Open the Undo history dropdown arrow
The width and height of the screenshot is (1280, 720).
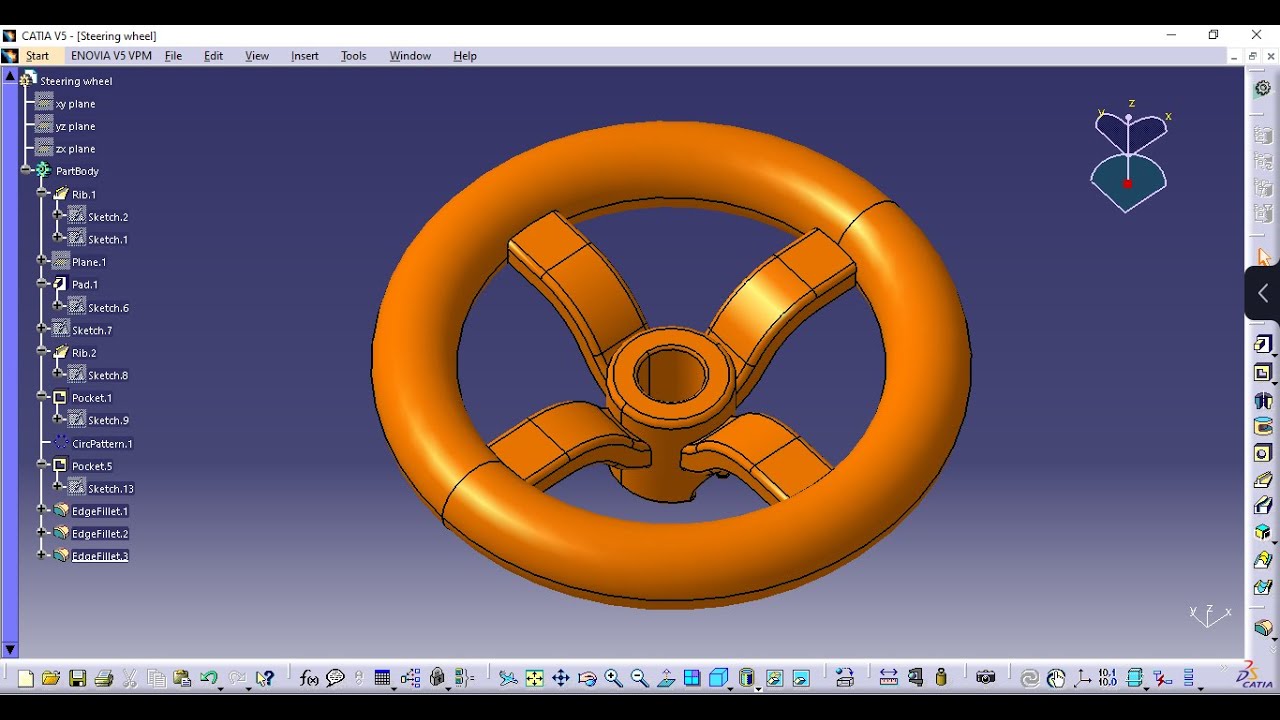(221, 687)
